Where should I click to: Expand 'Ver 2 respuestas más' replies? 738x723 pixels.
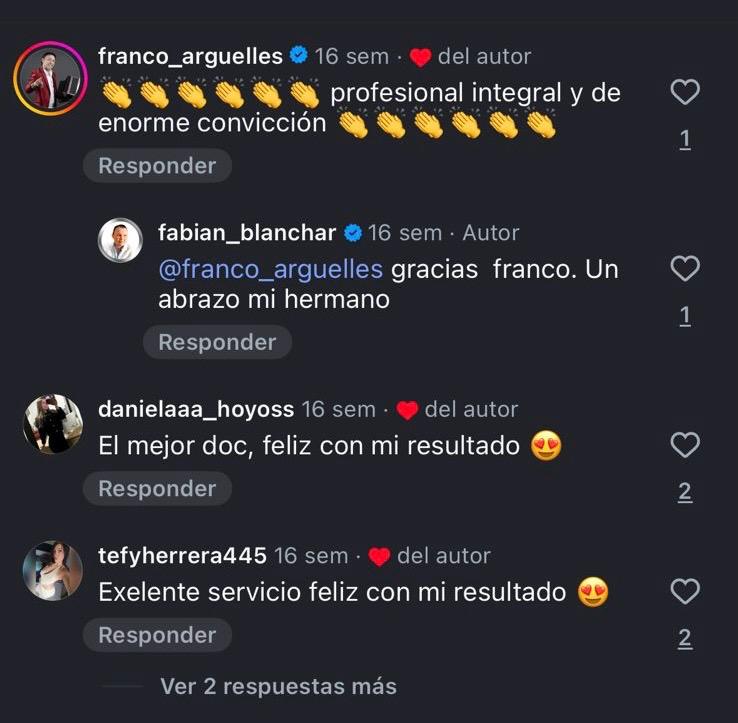(278, 686)
